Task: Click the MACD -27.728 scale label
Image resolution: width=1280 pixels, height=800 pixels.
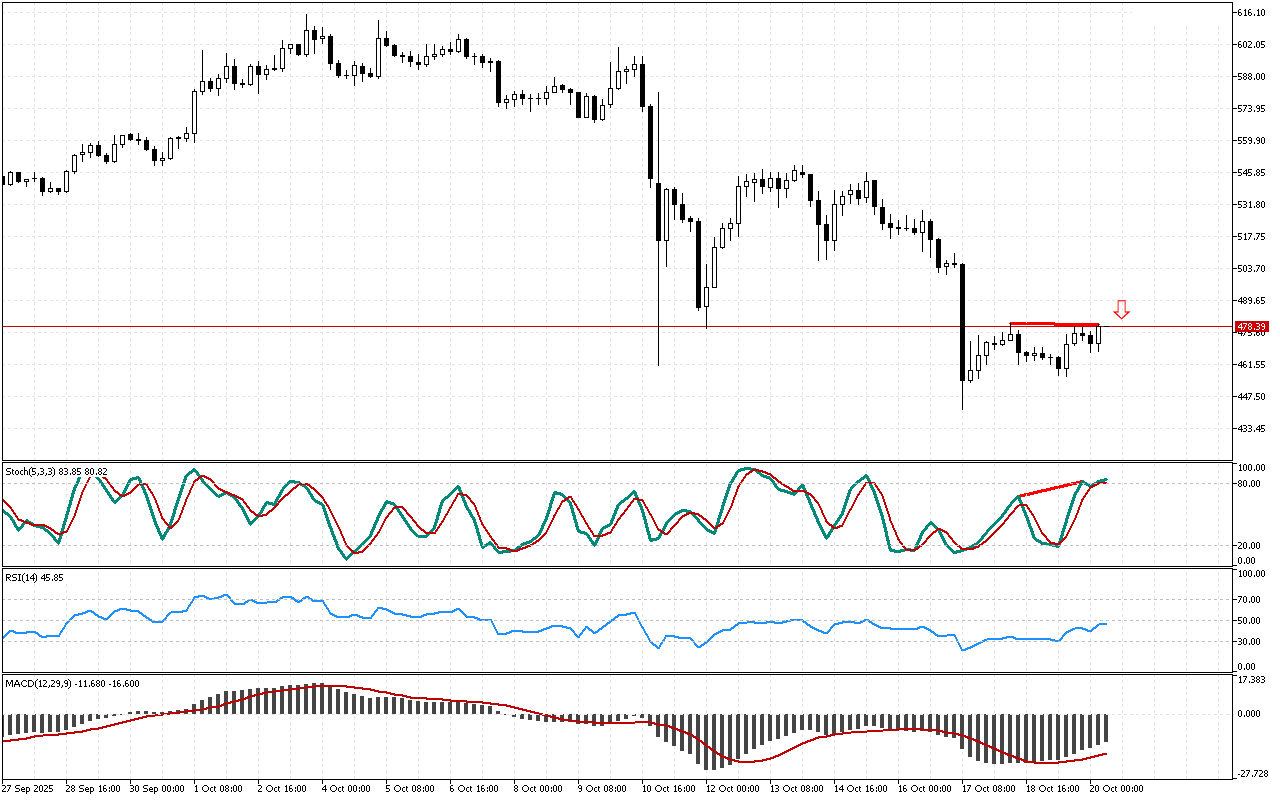Action: tap(1250, 774)
